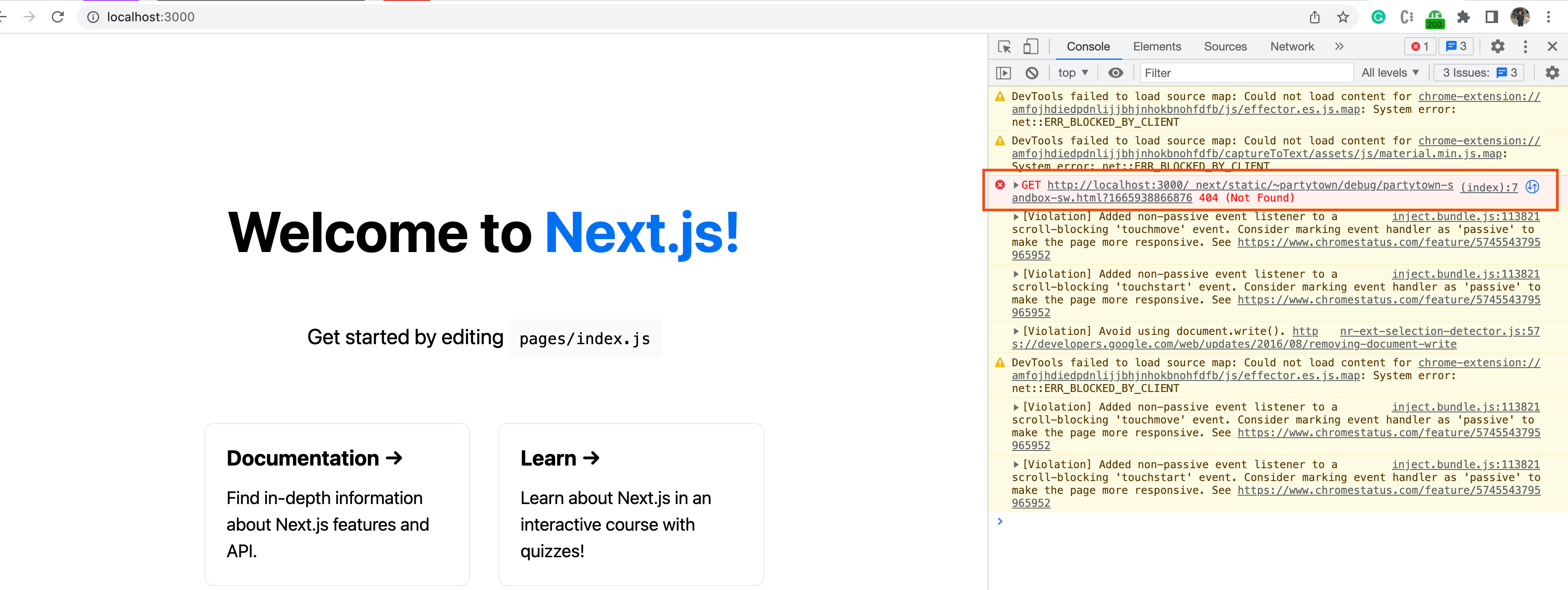Click the pages/index.js code text
This screenshot has height=590, width=1568.
tap(585, 339)
